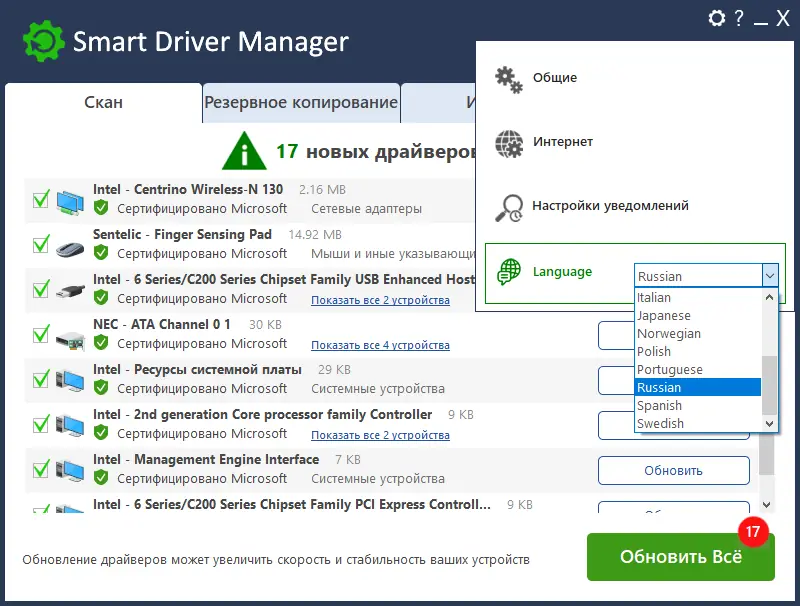
Task: Open Настройки уведомлений magnifier icon
Action: [x=509, y=206]
